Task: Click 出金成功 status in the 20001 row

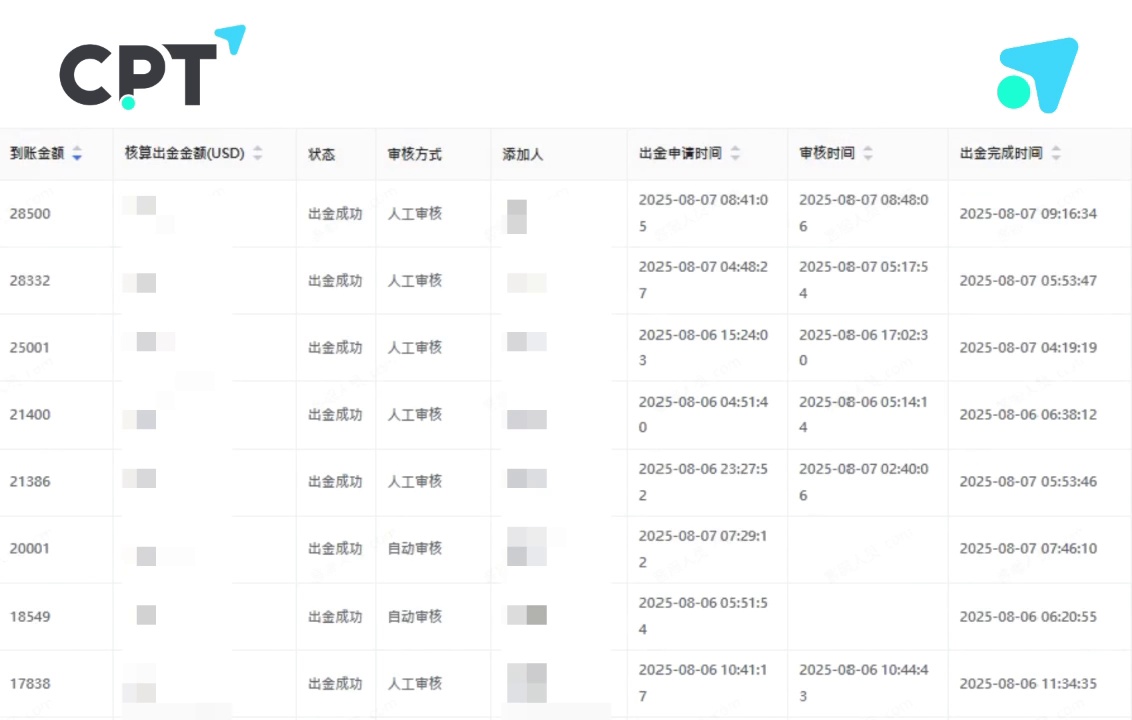Action: (335, 549)
